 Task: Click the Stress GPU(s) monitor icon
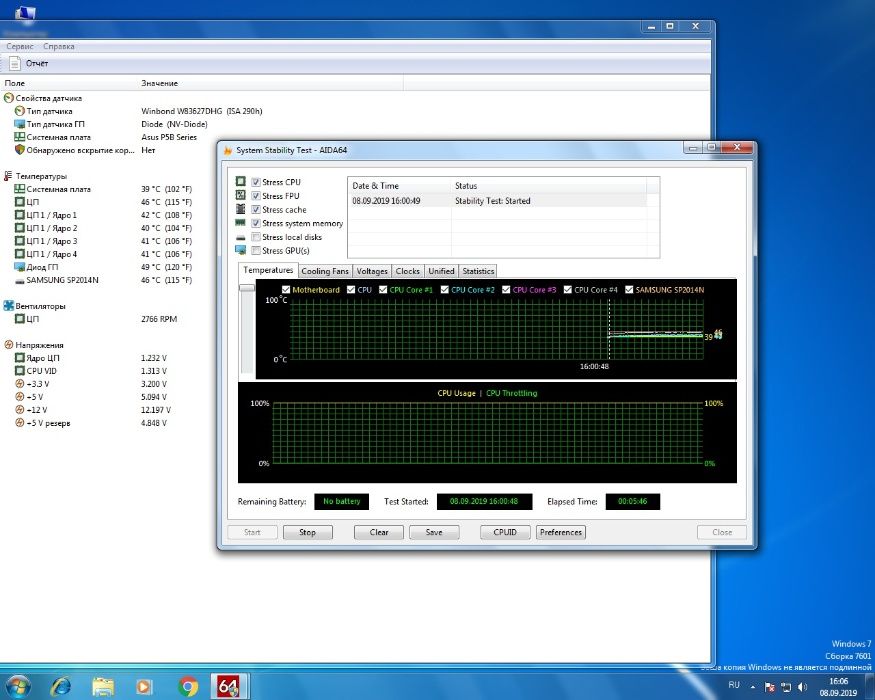(x=241, y=250)
